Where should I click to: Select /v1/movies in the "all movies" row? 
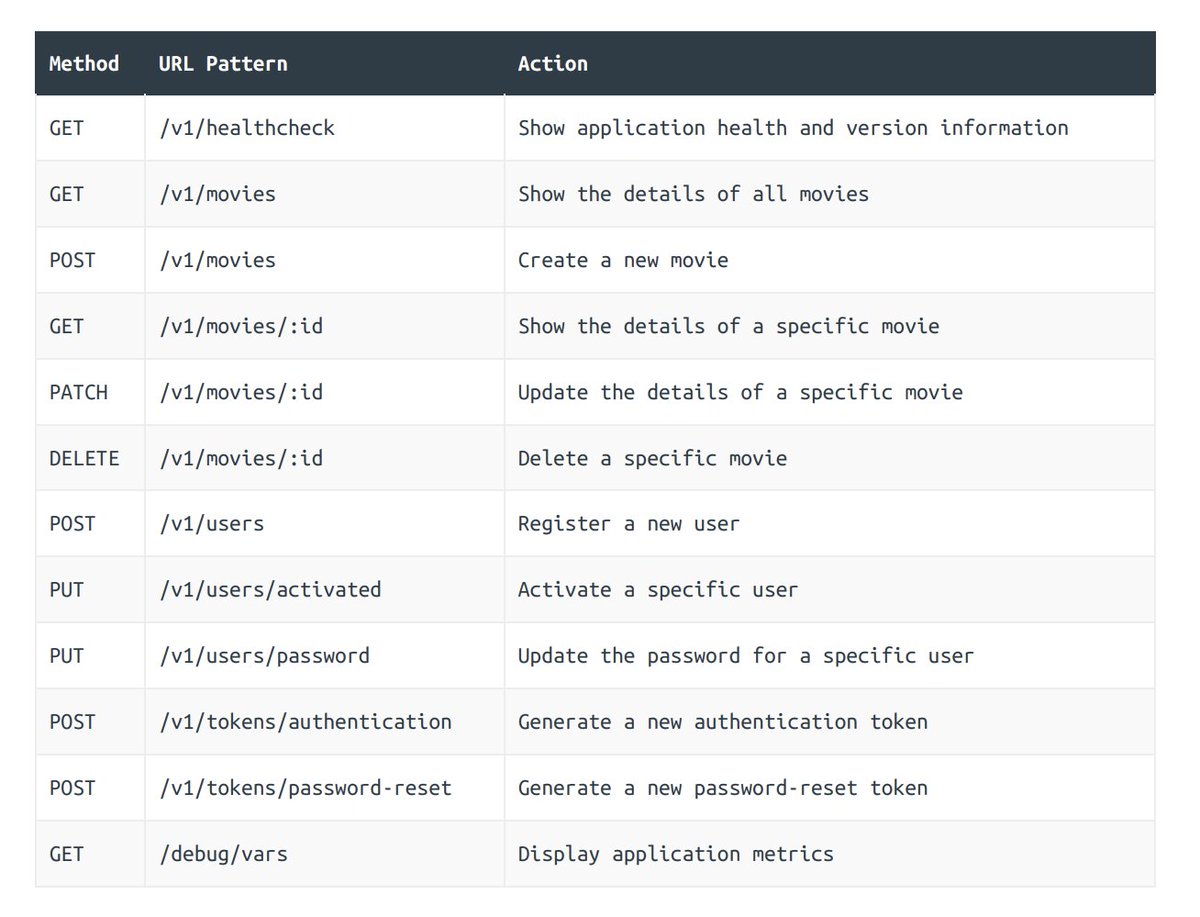217,194
